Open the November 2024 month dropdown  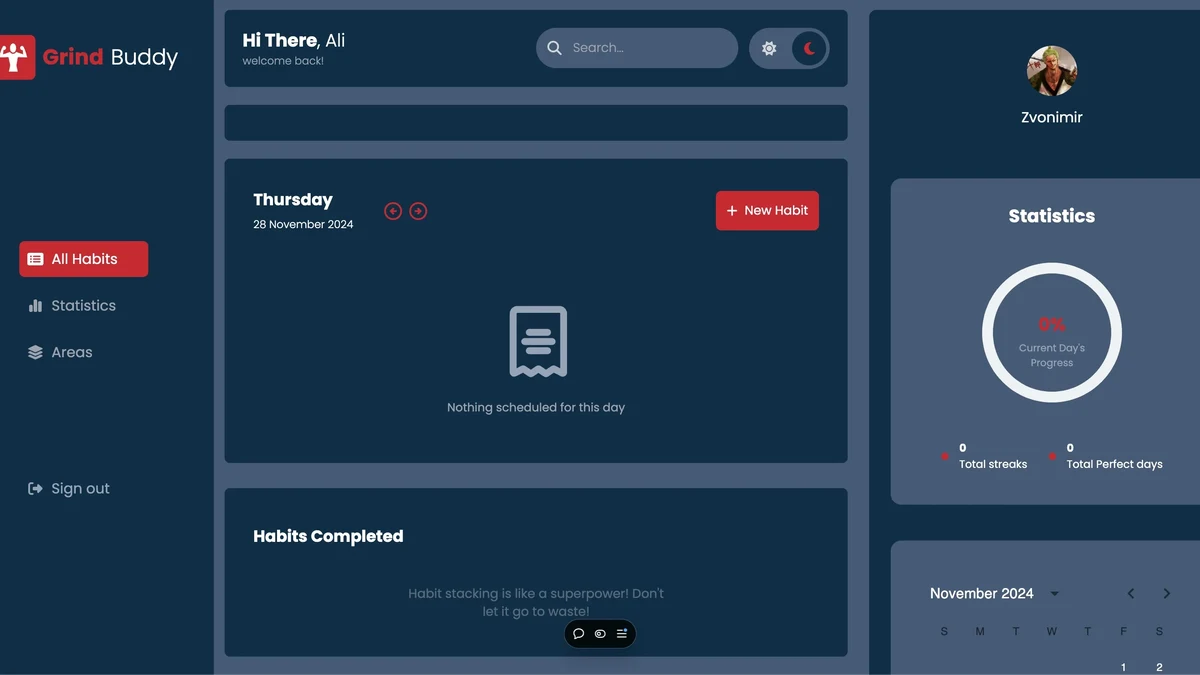coord(1054,594)
